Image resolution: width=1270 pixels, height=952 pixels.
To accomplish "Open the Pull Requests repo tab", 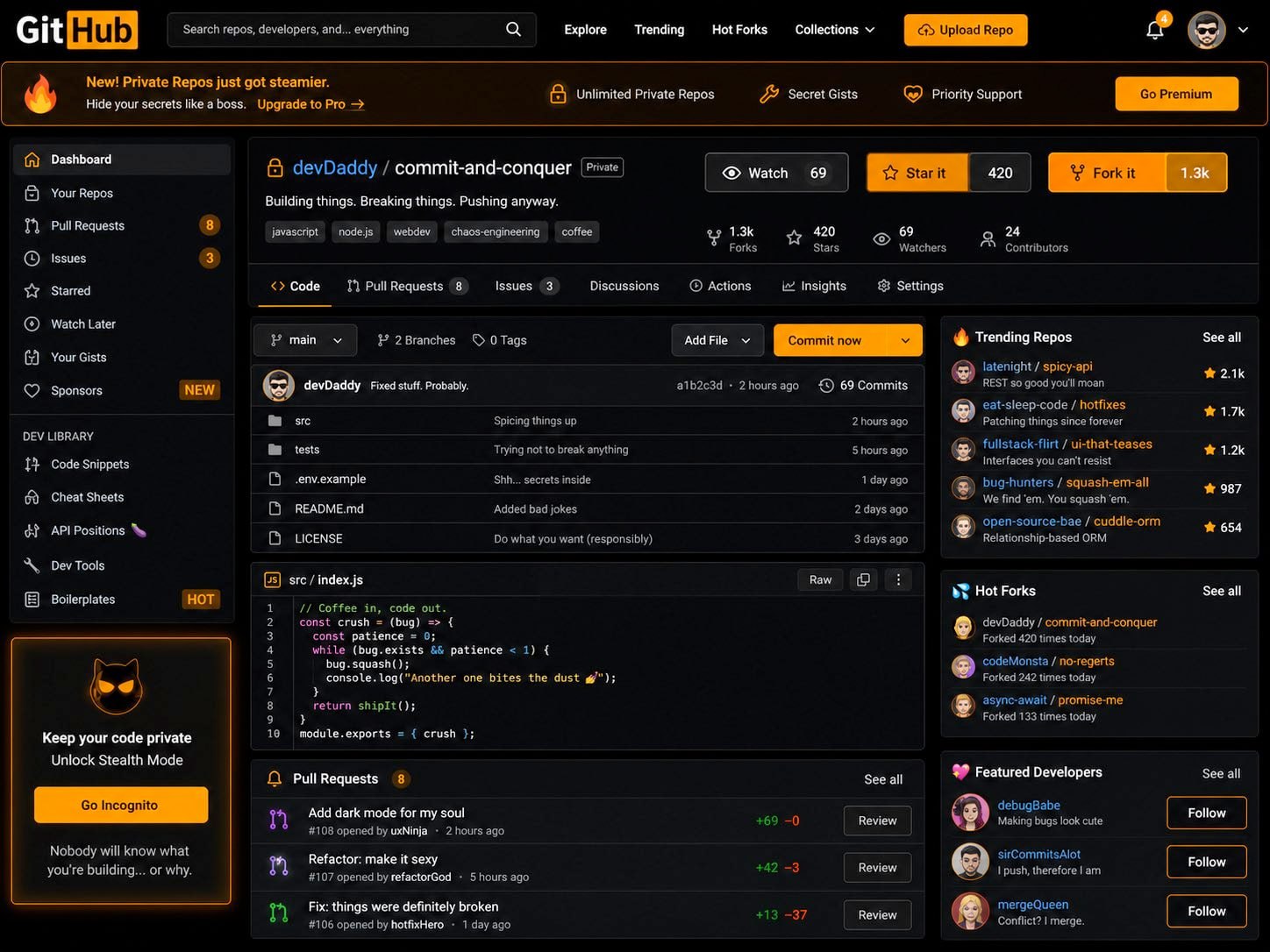I will click(x=407, y=286).
